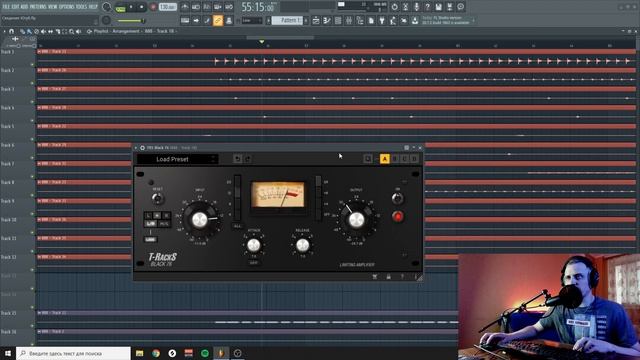Mute Track 3 with its green light
The width and height of the screenshot is (640, 360).
[32, 102]
